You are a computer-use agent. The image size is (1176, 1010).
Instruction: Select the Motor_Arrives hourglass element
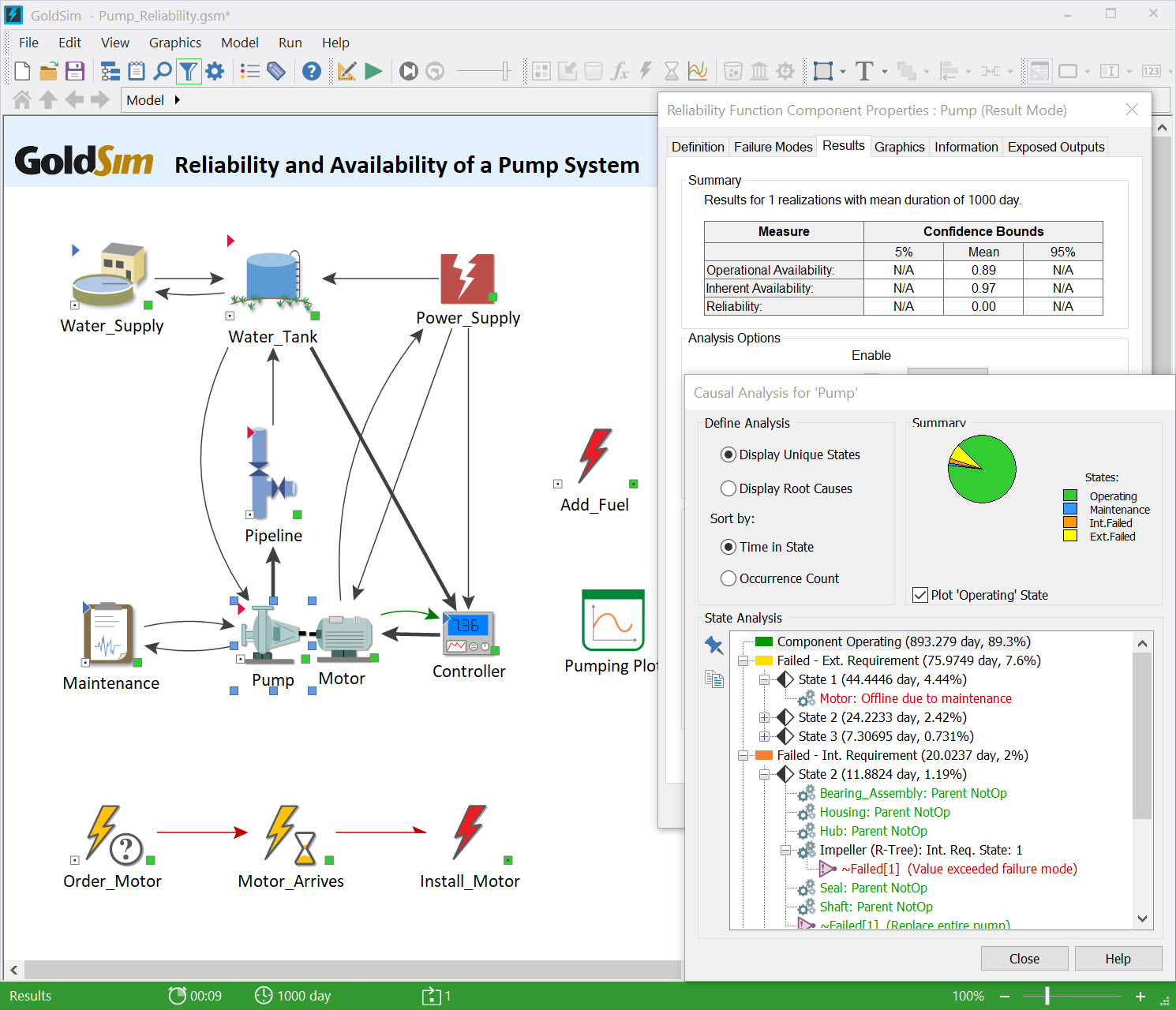pyautogui.click(x=292, y=835)
